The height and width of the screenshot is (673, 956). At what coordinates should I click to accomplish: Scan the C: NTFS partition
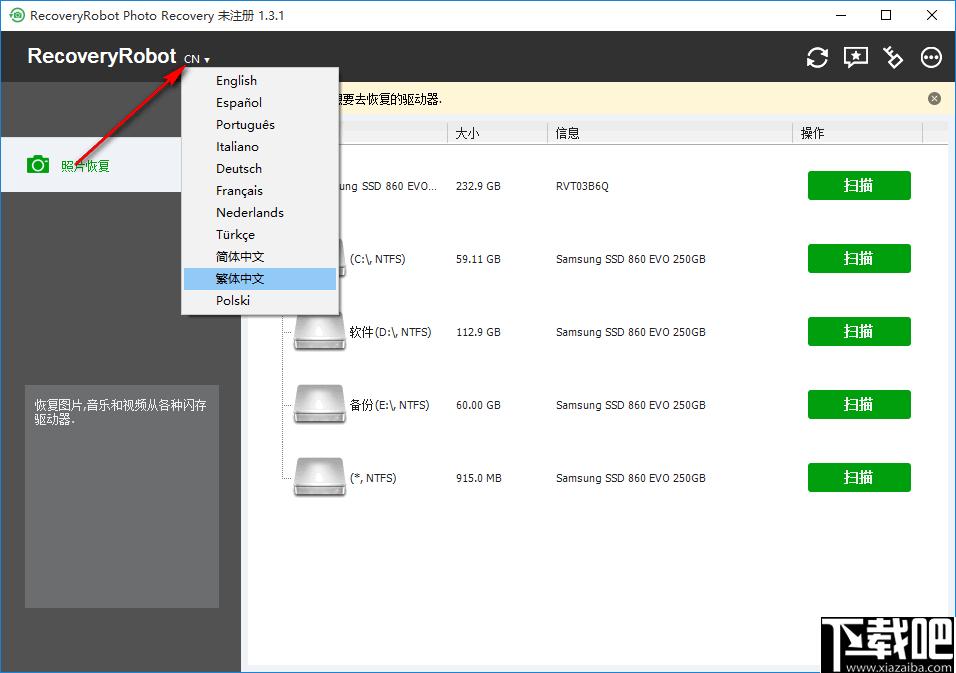pos(859,258)
